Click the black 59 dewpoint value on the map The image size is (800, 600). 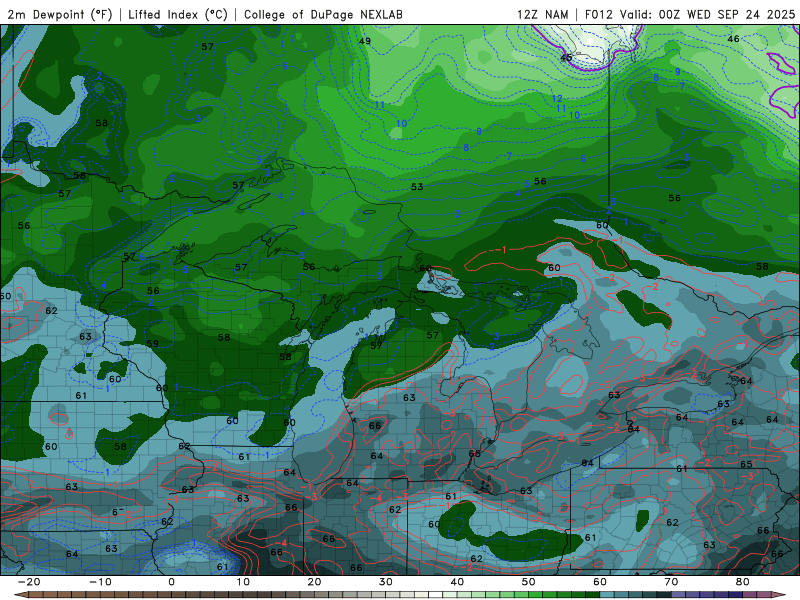point(153,343)
